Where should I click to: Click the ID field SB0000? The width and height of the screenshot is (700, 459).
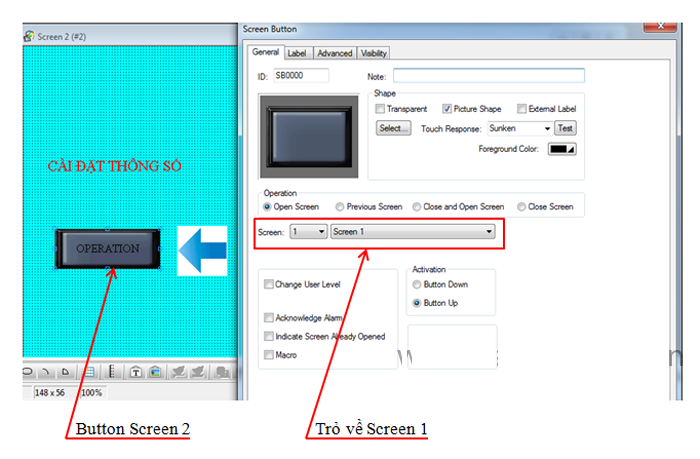[301, 75]
